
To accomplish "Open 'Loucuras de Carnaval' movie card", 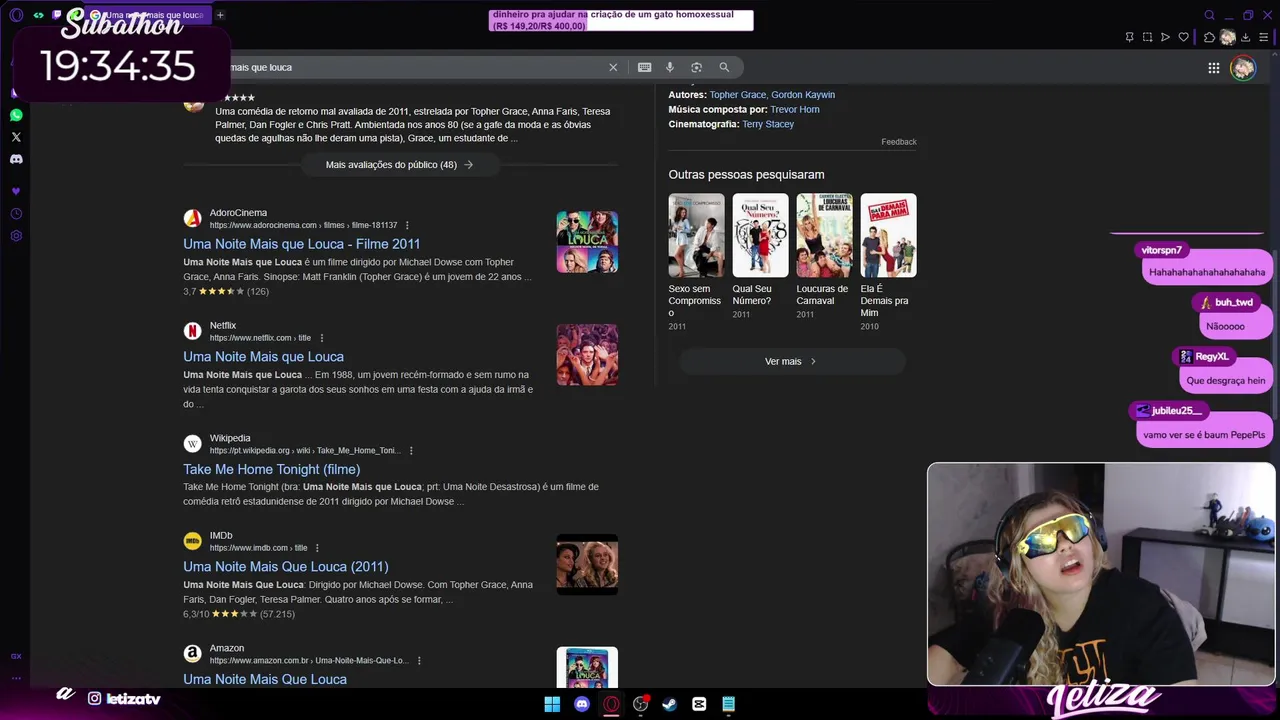I will 824,256.
